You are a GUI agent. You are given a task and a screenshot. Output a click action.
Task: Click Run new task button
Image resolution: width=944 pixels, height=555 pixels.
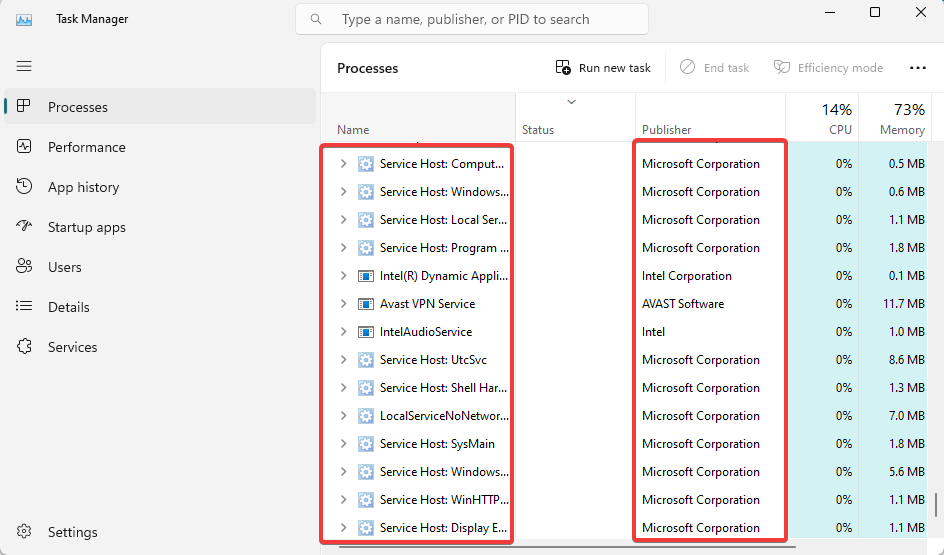(603, 68)
